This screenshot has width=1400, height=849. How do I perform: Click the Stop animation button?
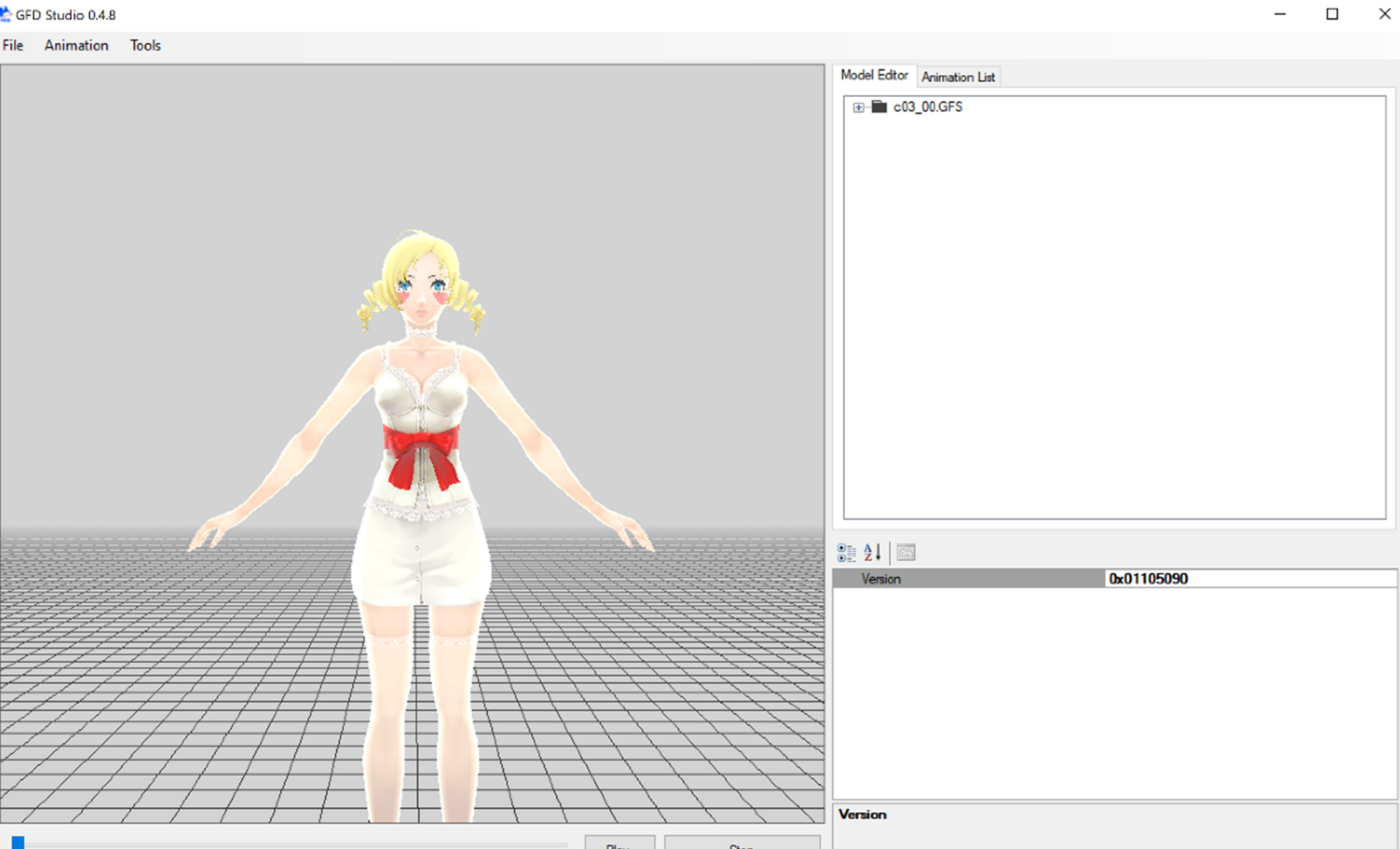(742, 843)
